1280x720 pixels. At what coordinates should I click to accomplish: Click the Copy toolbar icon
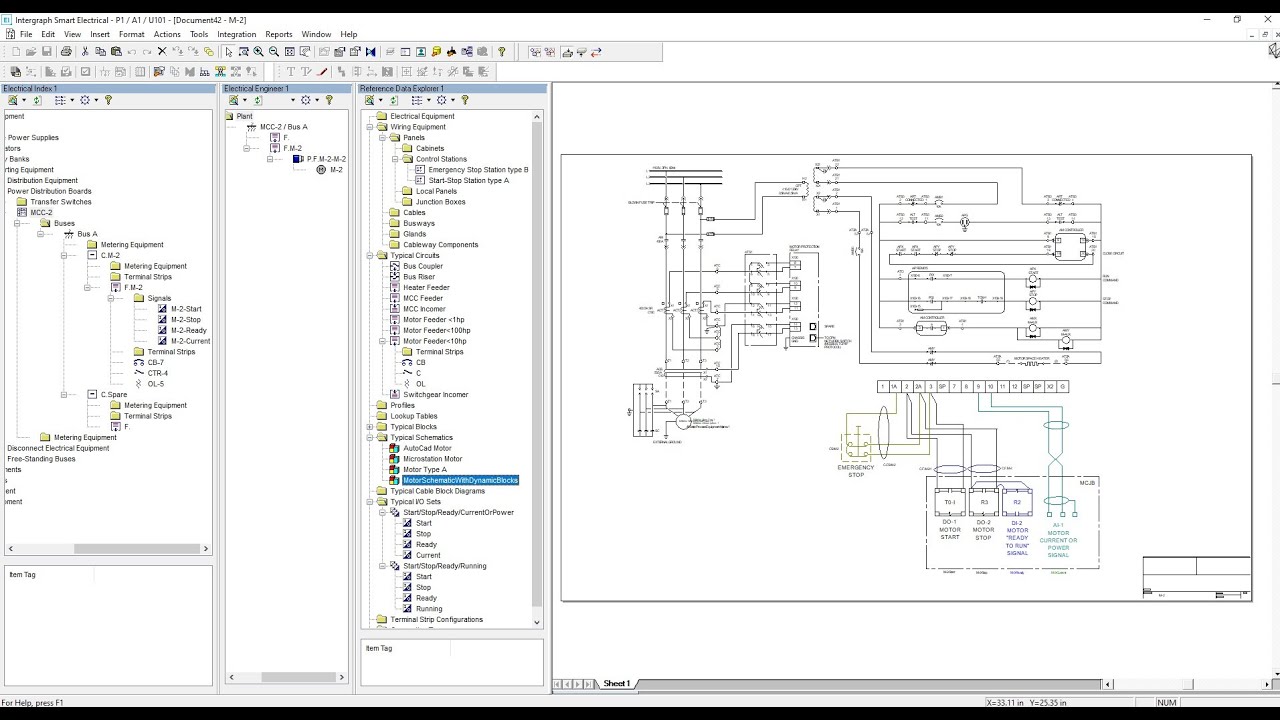click(x=100, y=51)
